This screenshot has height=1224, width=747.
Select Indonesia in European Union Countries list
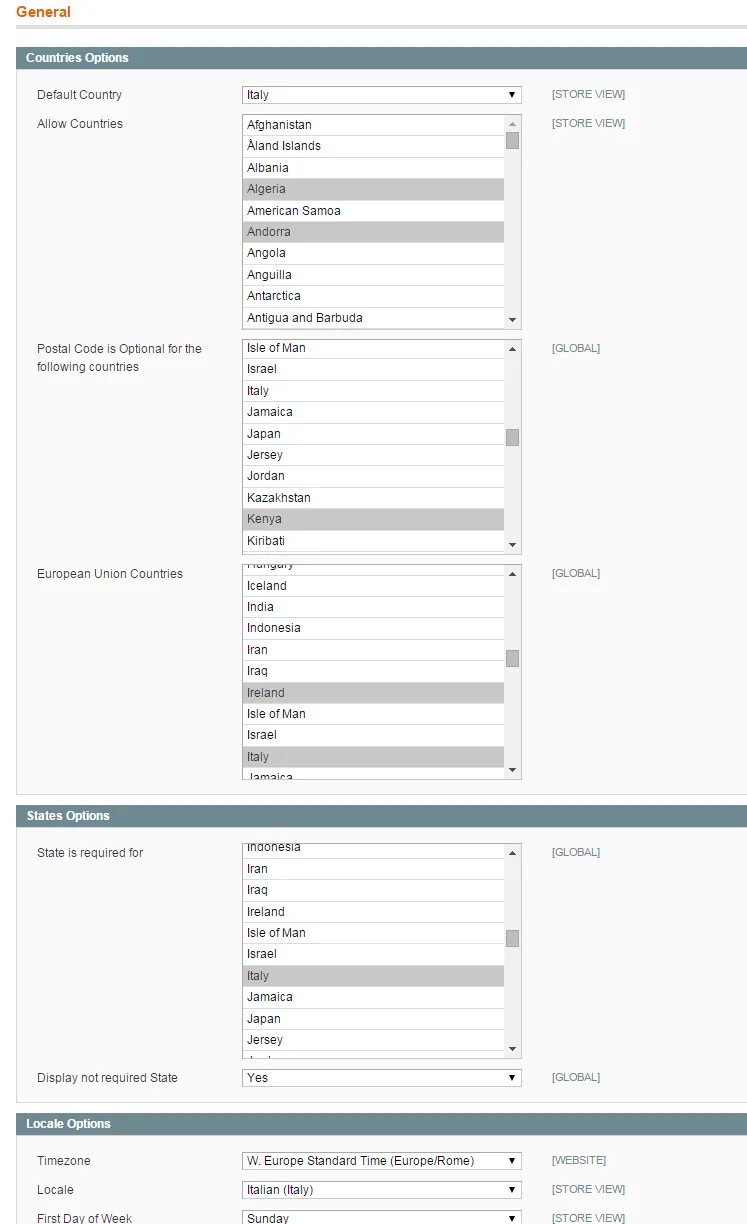pos(373,628)
